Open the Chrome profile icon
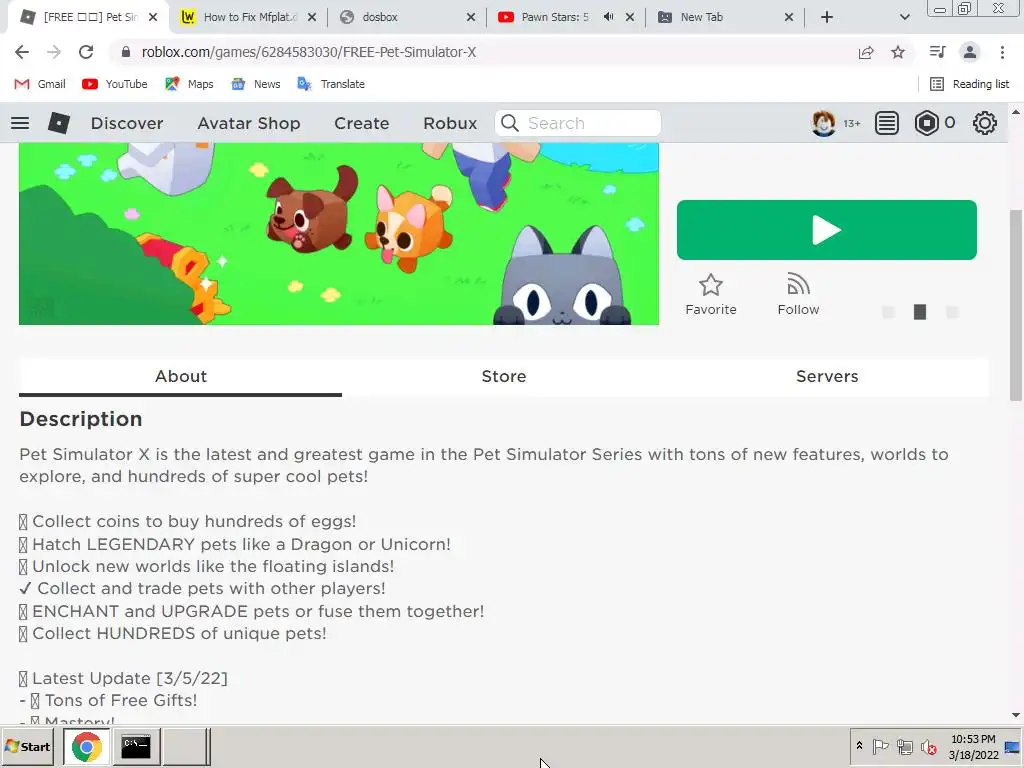The width and height of the screenshot is (1024, 768). (x=970, y=52)
